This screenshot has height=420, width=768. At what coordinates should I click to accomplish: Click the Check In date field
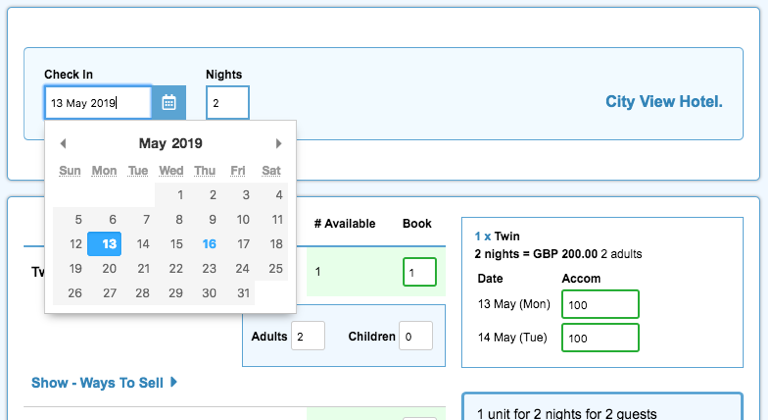tap(97, 102)
